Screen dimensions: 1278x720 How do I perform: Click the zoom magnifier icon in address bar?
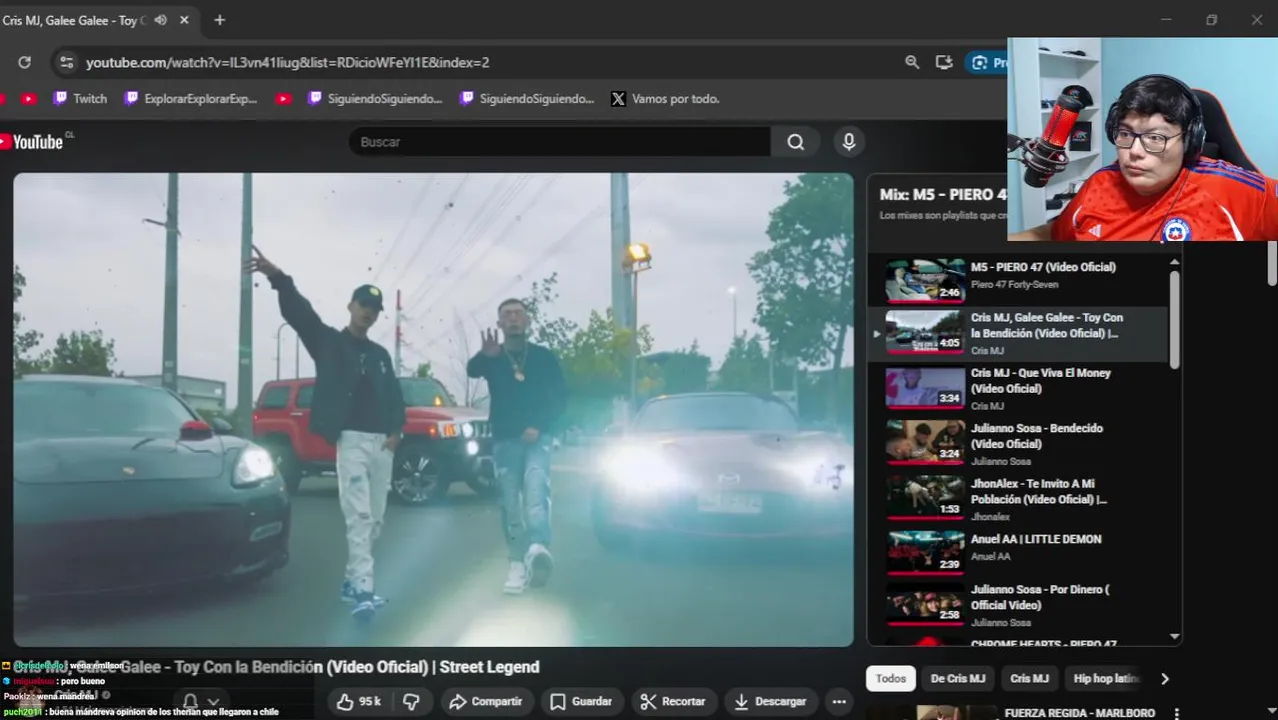[x=912, y=62]
